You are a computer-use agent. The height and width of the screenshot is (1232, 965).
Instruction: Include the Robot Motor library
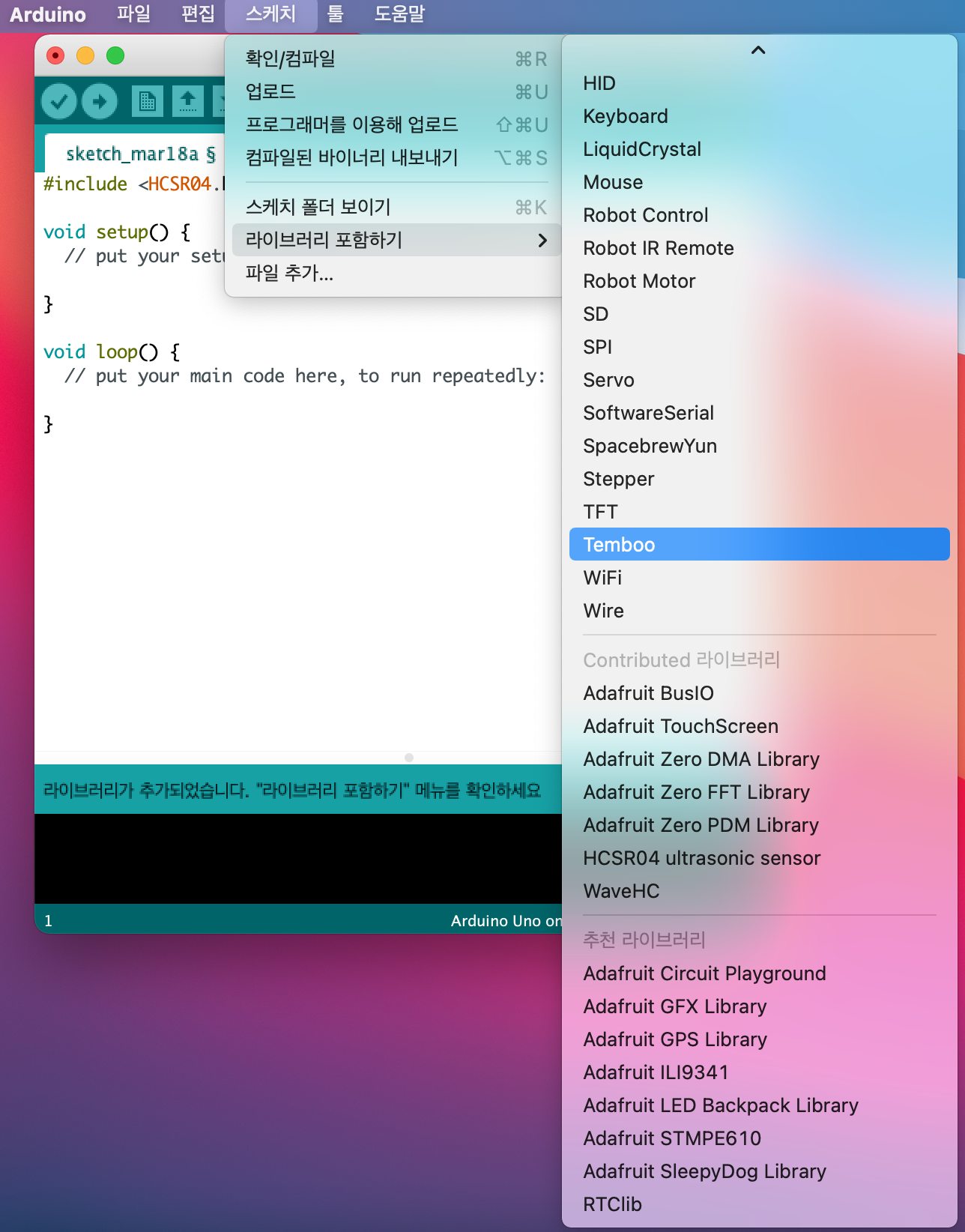tap(760, 281)
